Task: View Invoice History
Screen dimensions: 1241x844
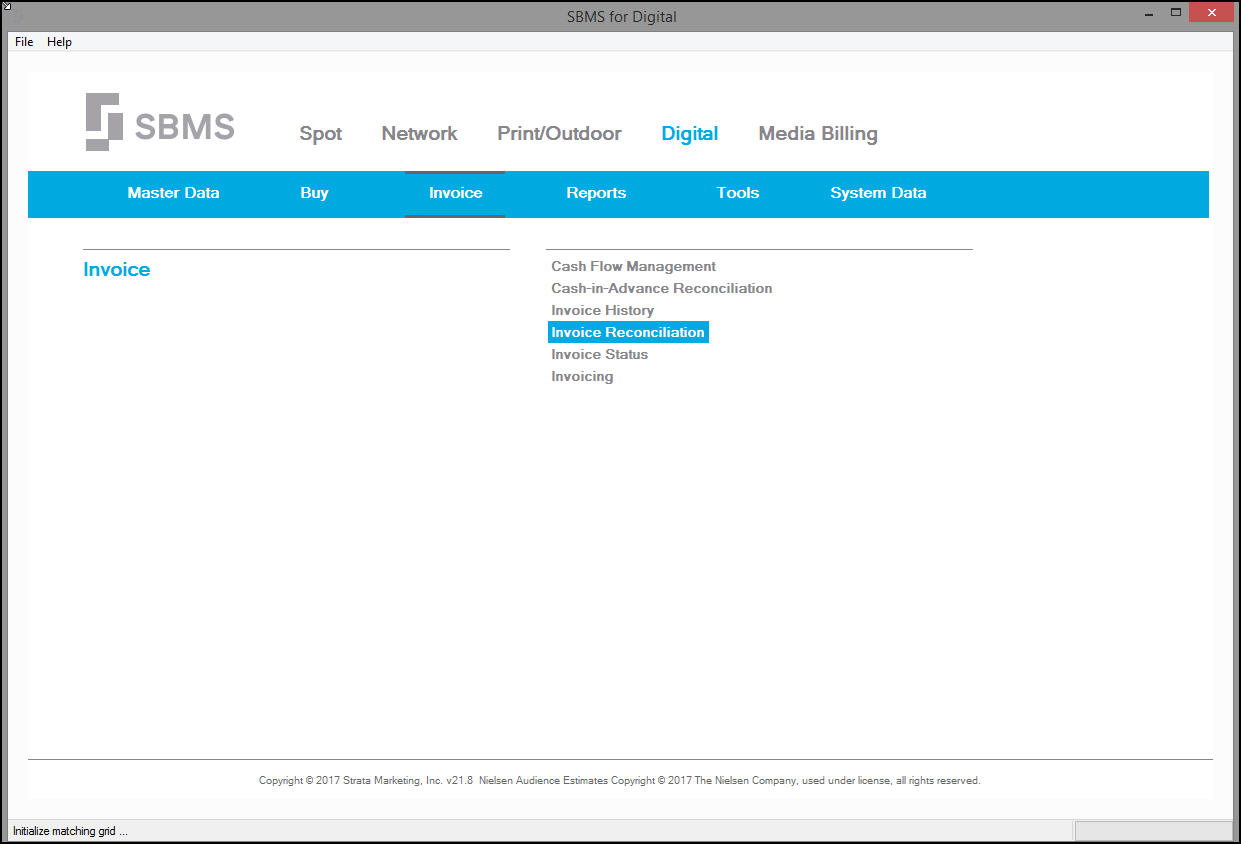Action: point(602,310)
